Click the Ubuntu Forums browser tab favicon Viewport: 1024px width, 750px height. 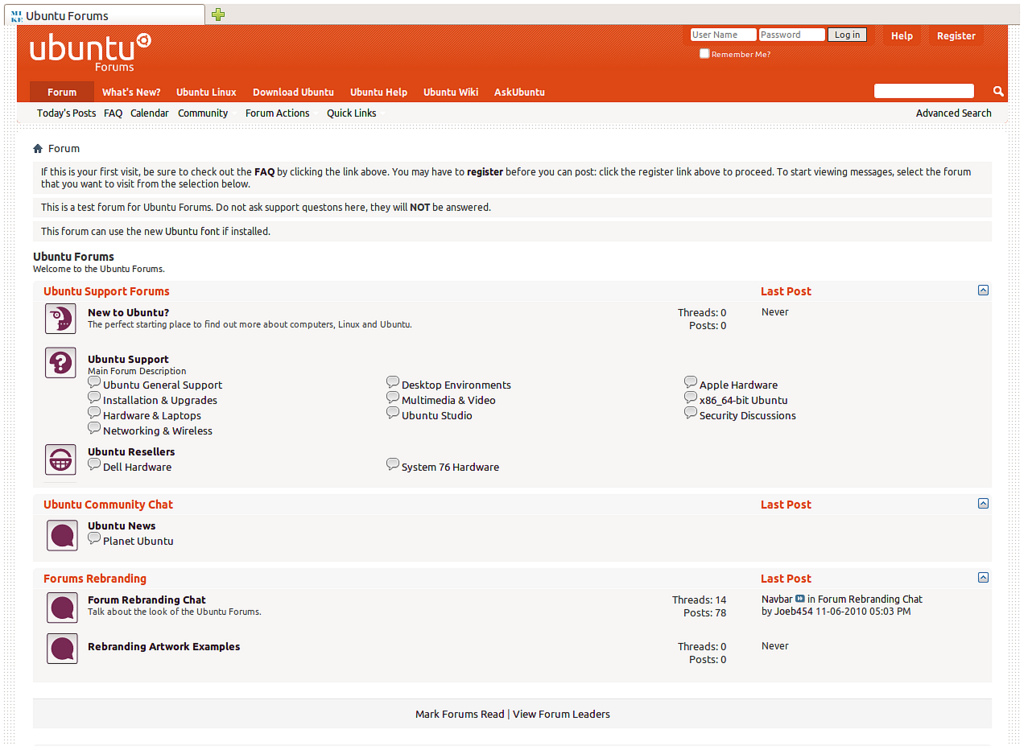17,16
